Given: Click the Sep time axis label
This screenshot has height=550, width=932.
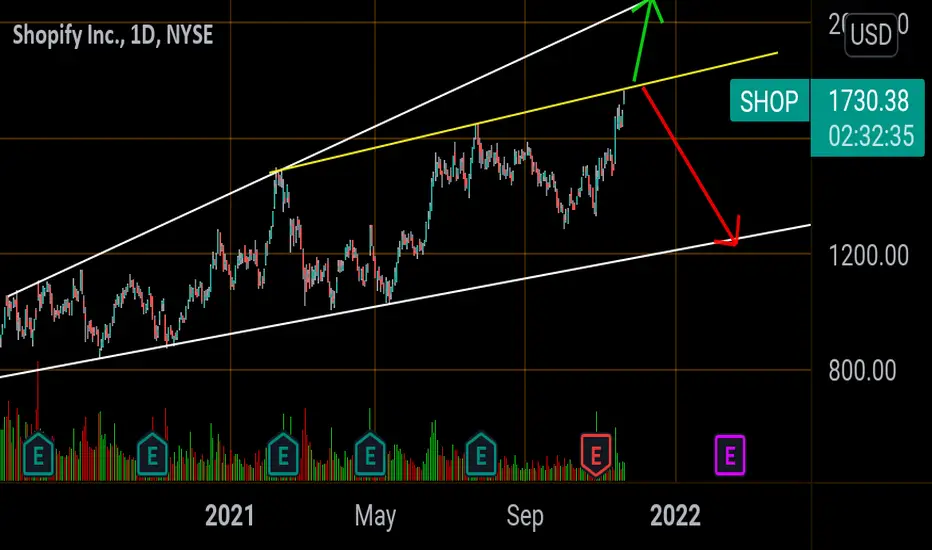Looking at the screenshot, I should [x=525, y=516].
